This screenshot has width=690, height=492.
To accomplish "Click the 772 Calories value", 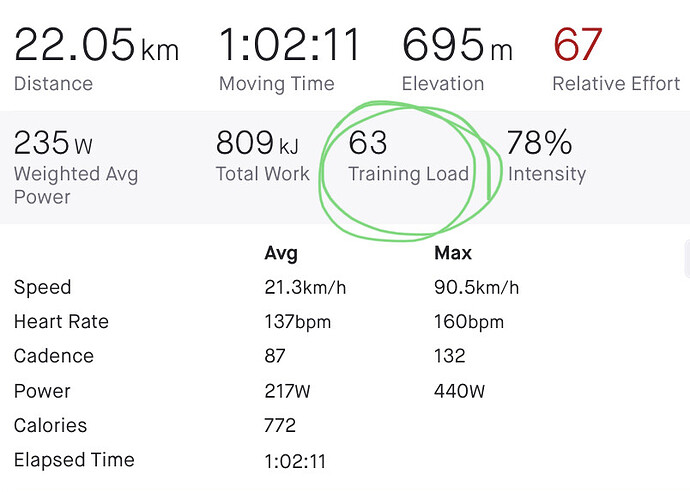I will 280,426.
